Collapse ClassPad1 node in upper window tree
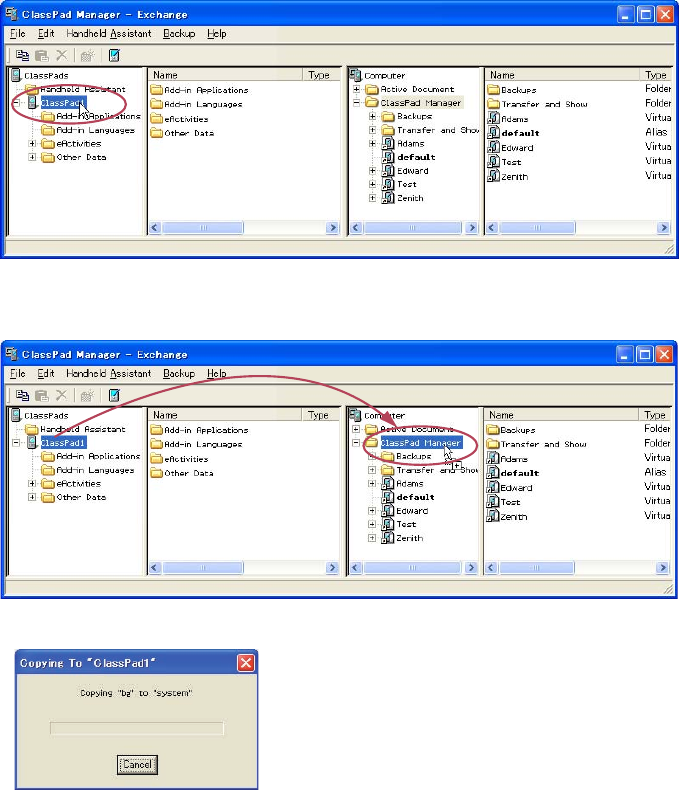 pyautogui.click(x=17, y=103)
